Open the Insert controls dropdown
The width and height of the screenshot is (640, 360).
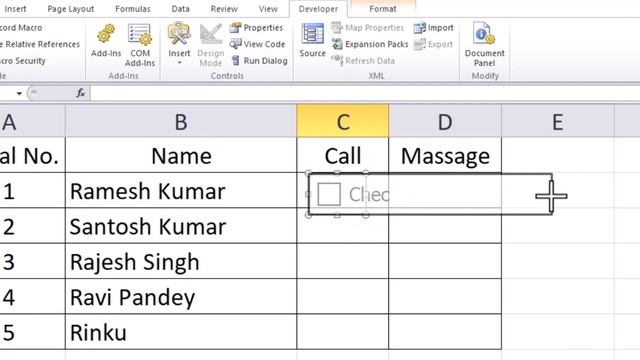tap(179, 44)
